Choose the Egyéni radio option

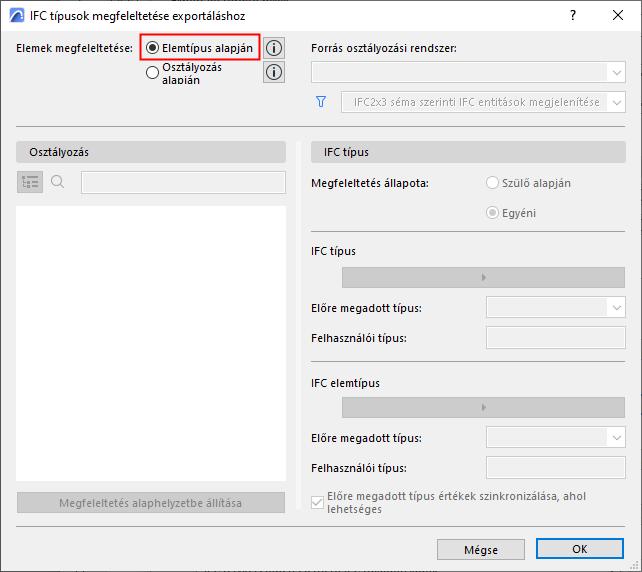click(x=492, y=213)
